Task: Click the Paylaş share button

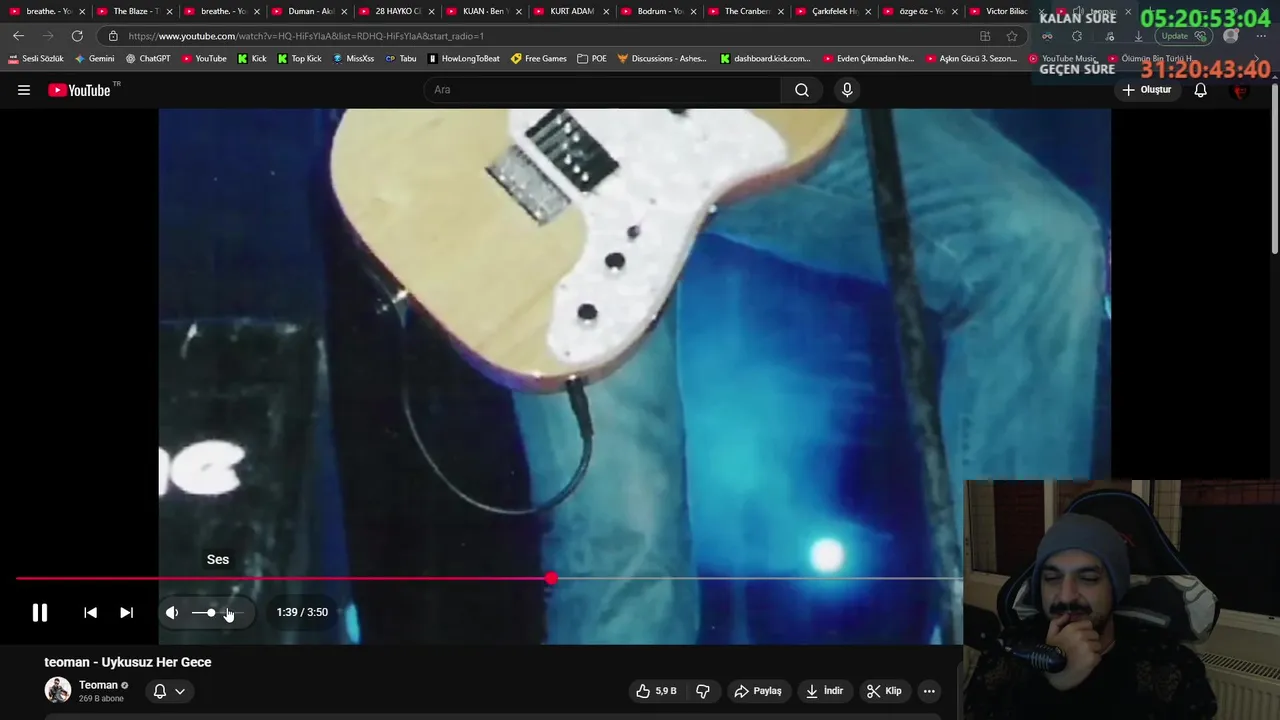Action: tap(758, 691)
